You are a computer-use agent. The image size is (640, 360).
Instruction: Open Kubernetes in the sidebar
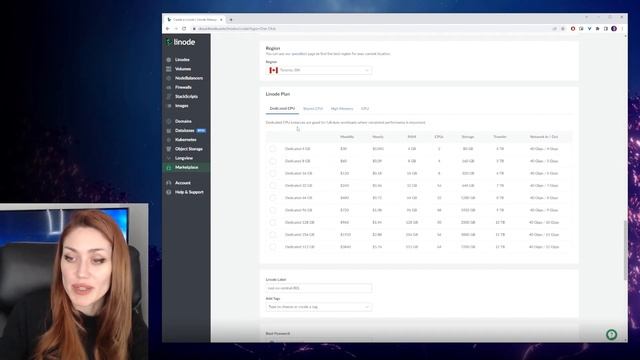(x=185, y=140)
